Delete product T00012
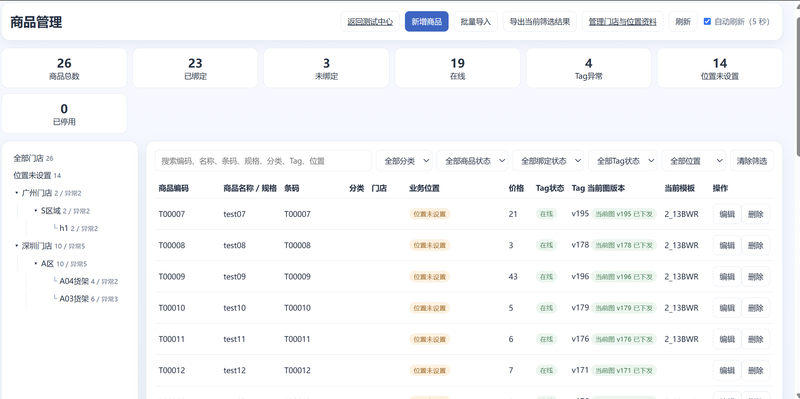The image size is (800, 399). click(x=756, y=370)
